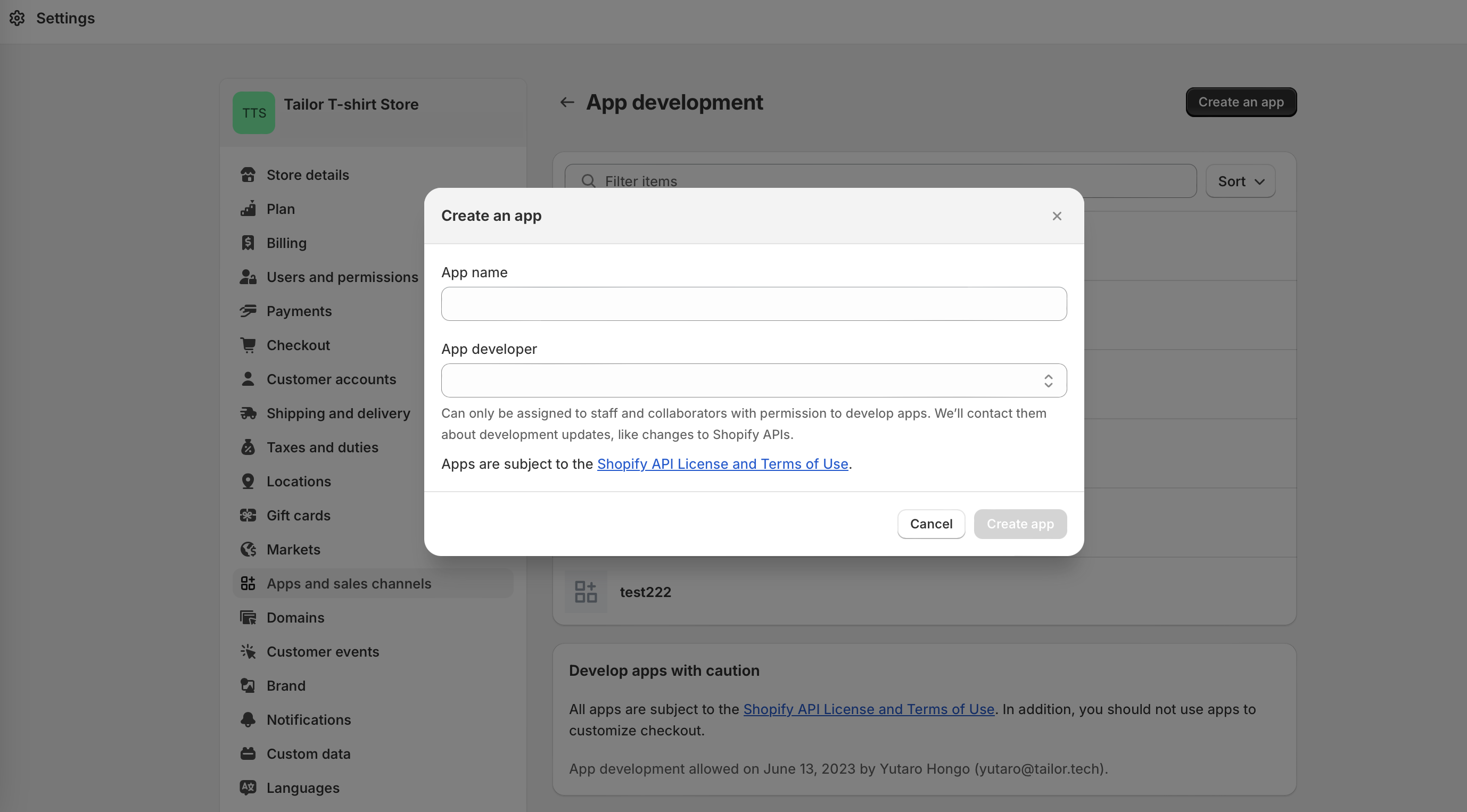The height and width of the screenshot is (812, 1467).
Task: Click the test222 app icon
Action: (586, 592)
